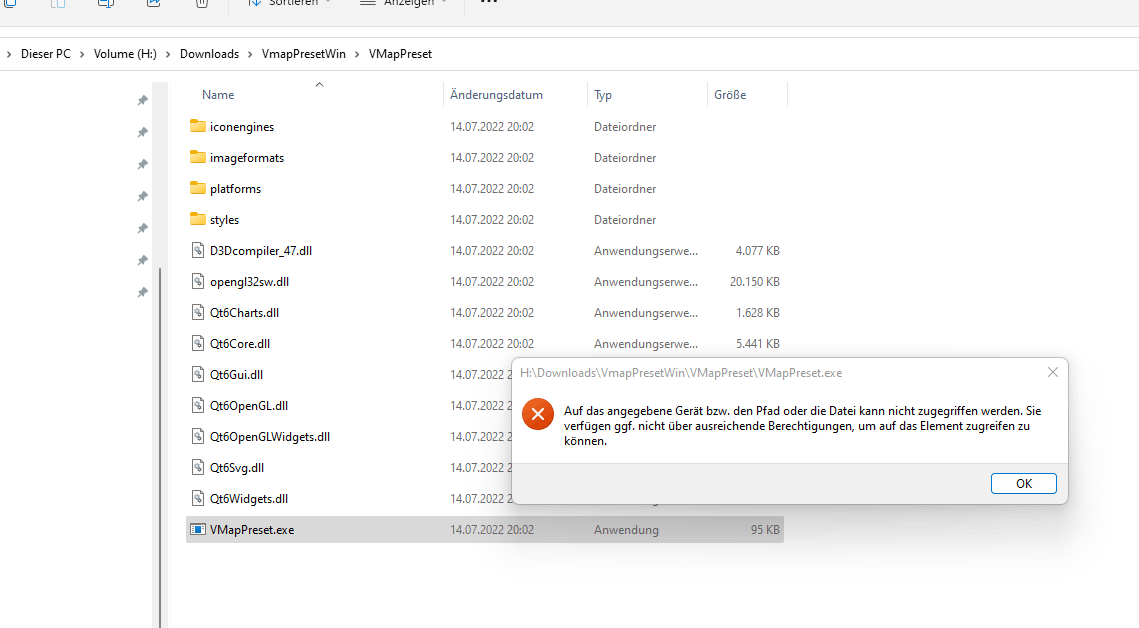1139x628 pixels.
Task: Click the 4.077 KB size value
Action: click(x=758, y=250)
